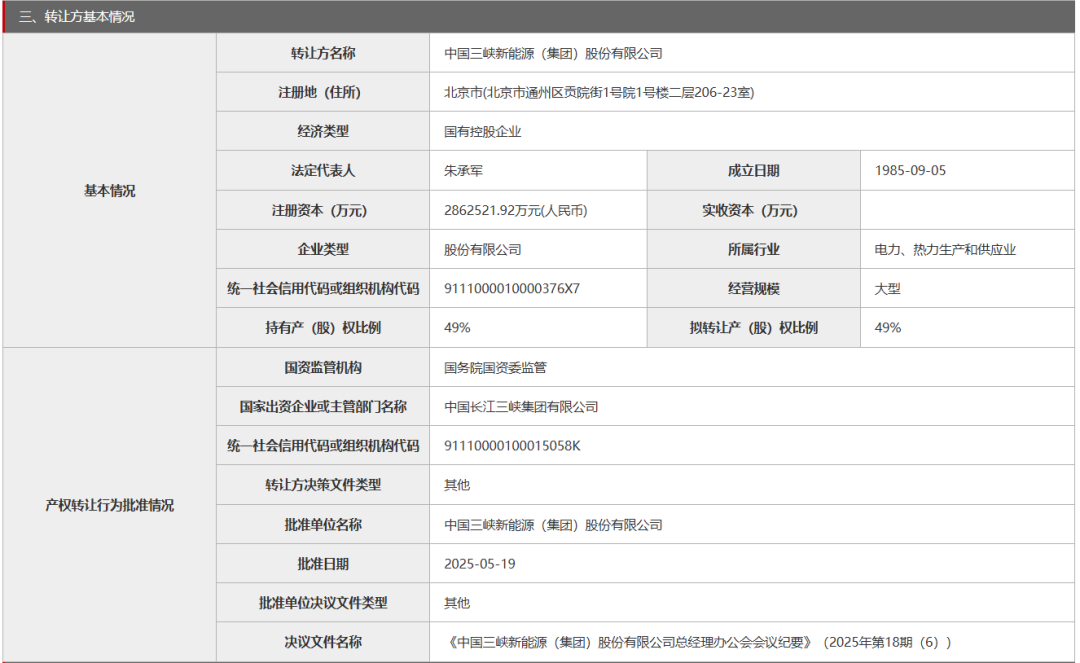Click the 成立日期 label
Image resolution: width=1080 pixels, height=663 pixels.
[x=754, y=171]
